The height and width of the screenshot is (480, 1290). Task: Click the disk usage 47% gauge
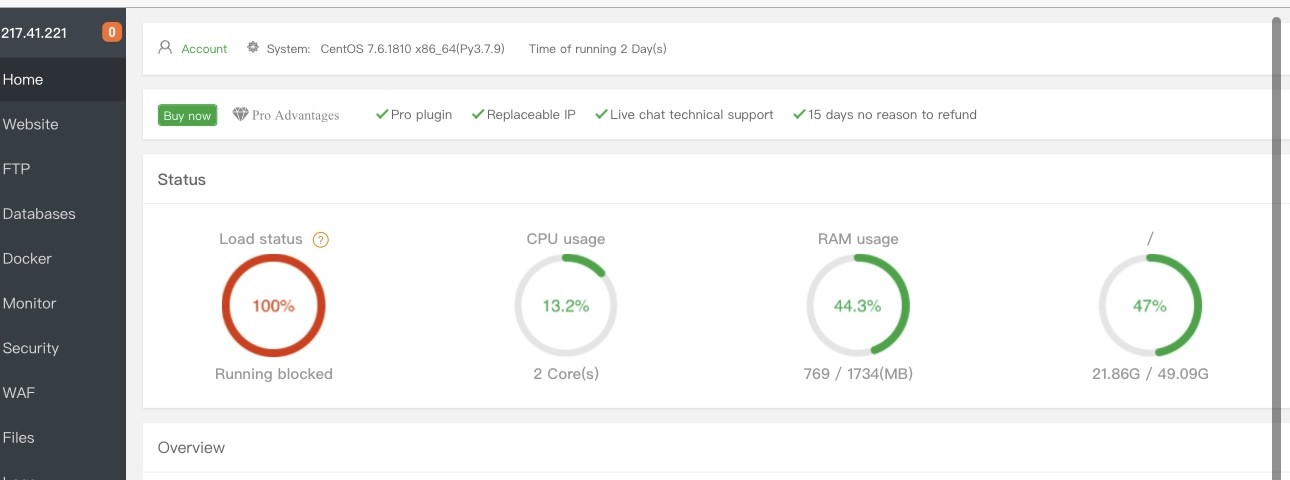[x=1150, y=306]
